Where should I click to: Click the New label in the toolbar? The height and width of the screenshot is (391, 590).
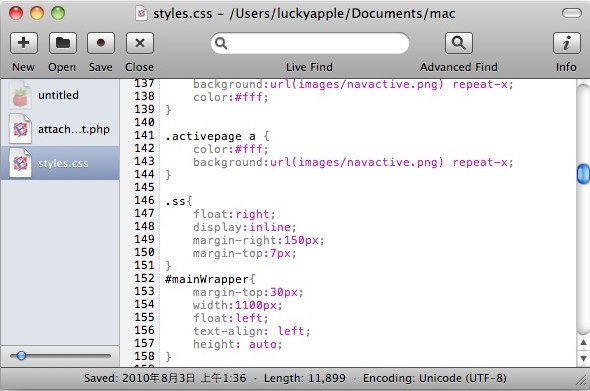pyautogui.click(x=23, y=67)
